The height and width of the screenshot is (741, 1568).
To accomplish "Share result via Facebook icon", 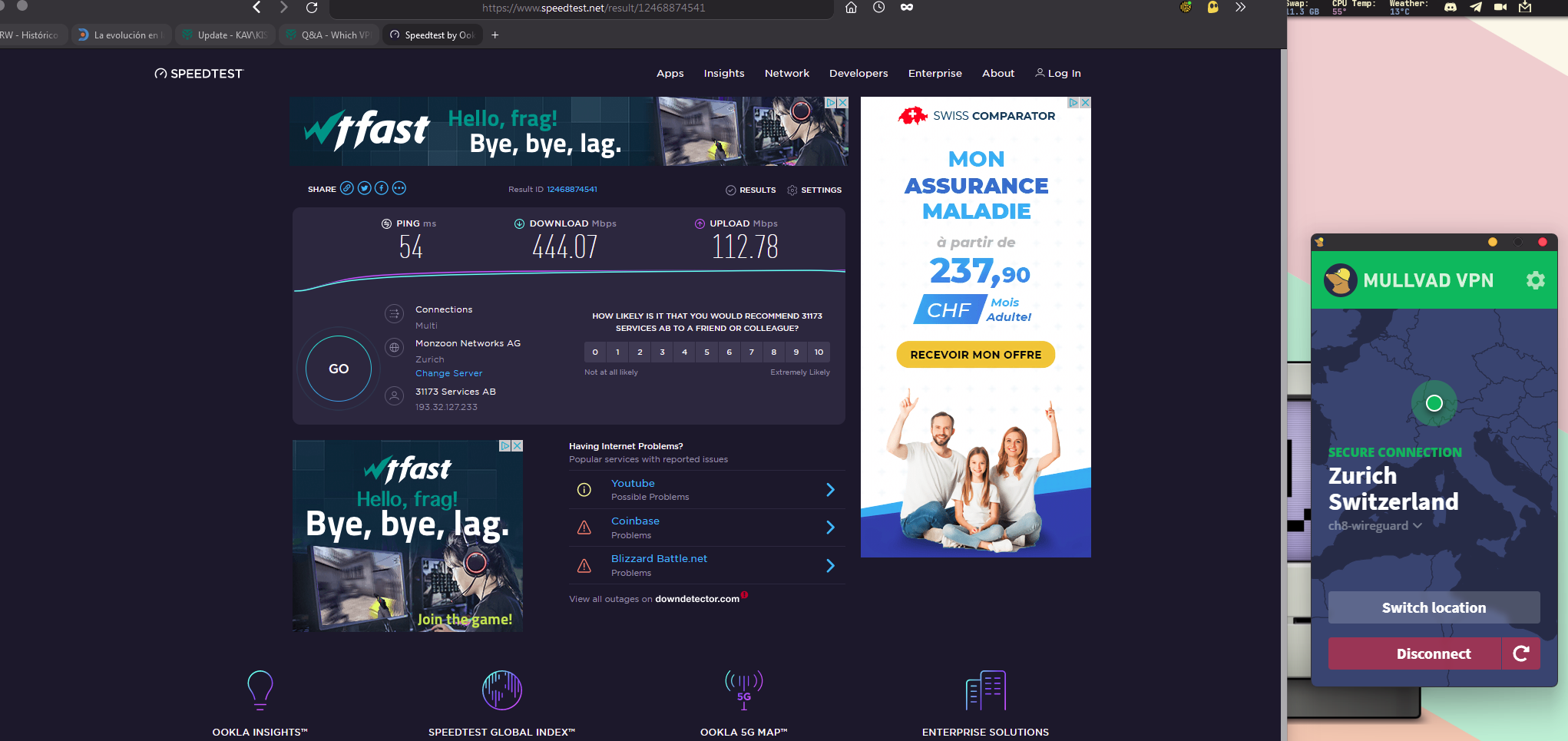I will tap(382, 188).
